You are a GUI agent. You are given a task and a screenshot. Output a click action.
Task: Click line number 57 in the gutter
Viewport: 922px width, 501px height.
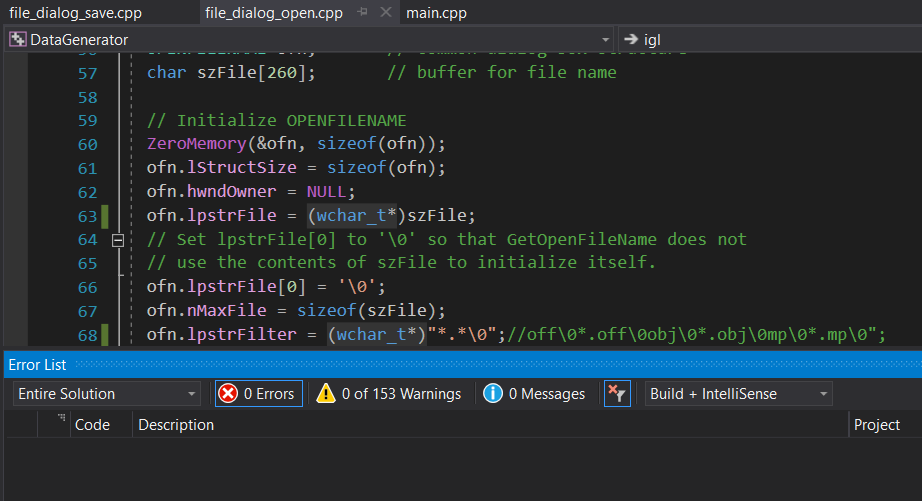(x=88, y=74)
